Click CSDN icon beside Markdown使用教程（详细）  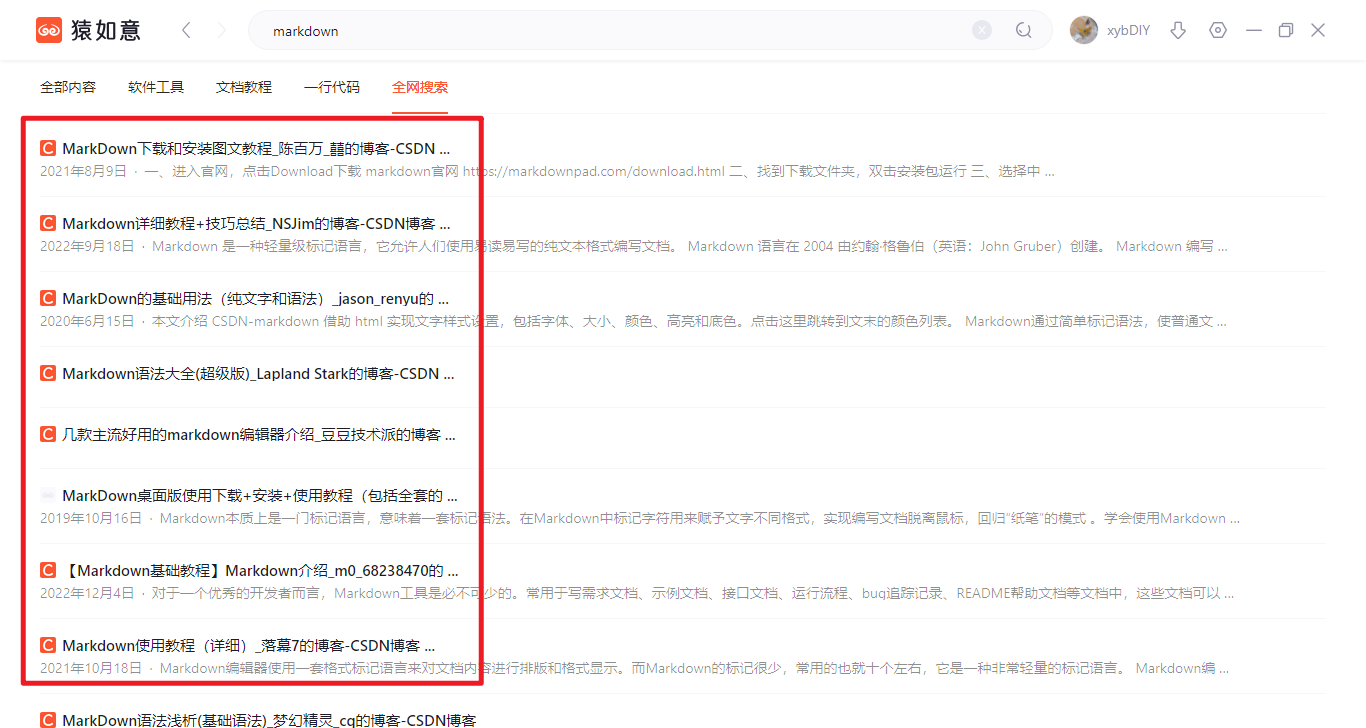click(x=48, y=646)
